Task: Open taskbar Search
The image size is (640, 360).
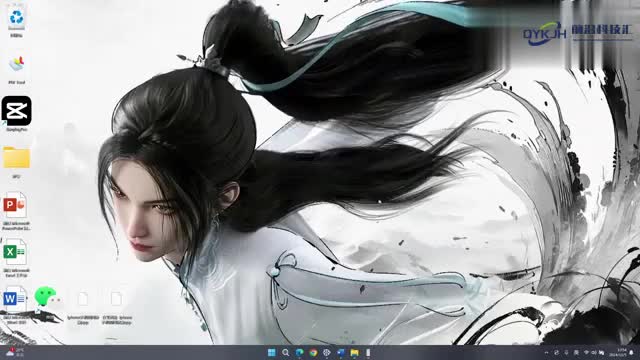Action: coord(286,353)
